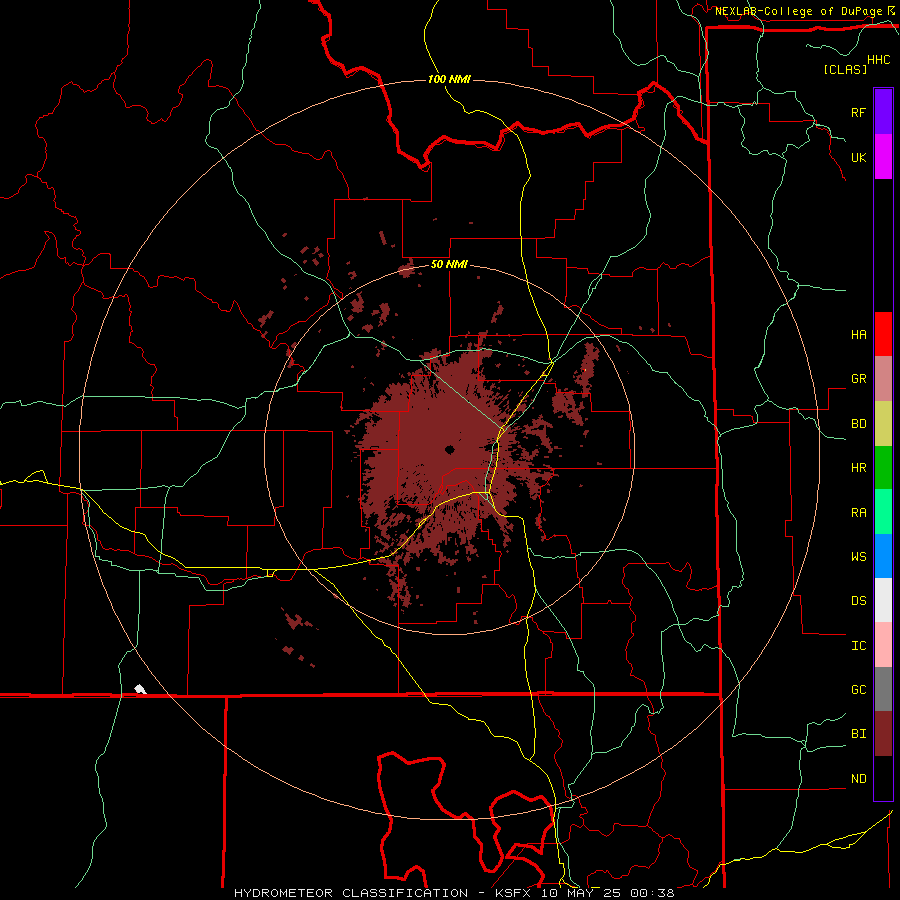Pick the blue WS legend swatch
Viewport: 900px width, 900px height.
point(883,556)
